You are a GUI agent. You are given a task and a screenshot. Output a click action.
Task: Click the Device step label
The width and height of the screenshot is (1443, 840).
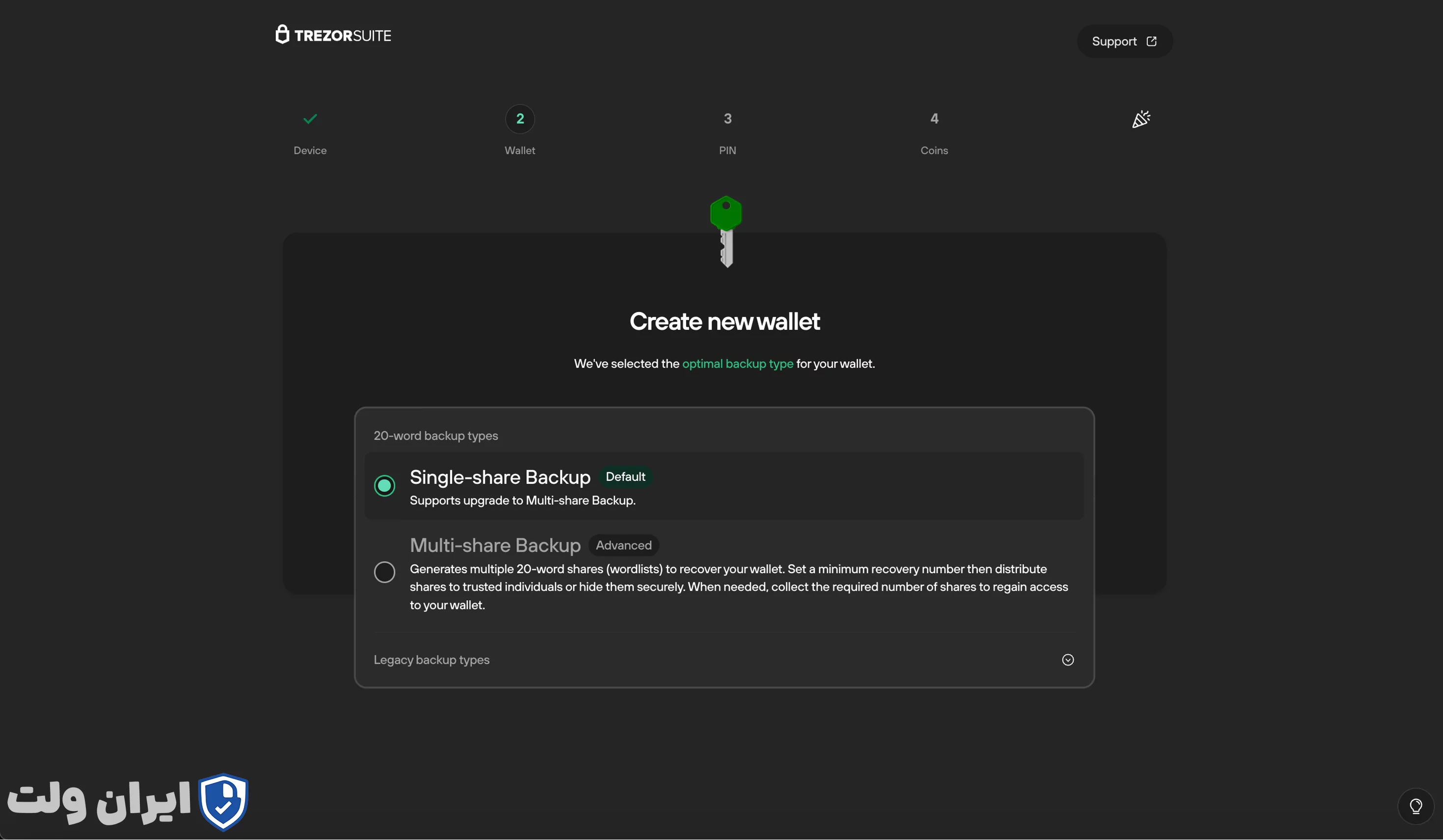point(310,150)
